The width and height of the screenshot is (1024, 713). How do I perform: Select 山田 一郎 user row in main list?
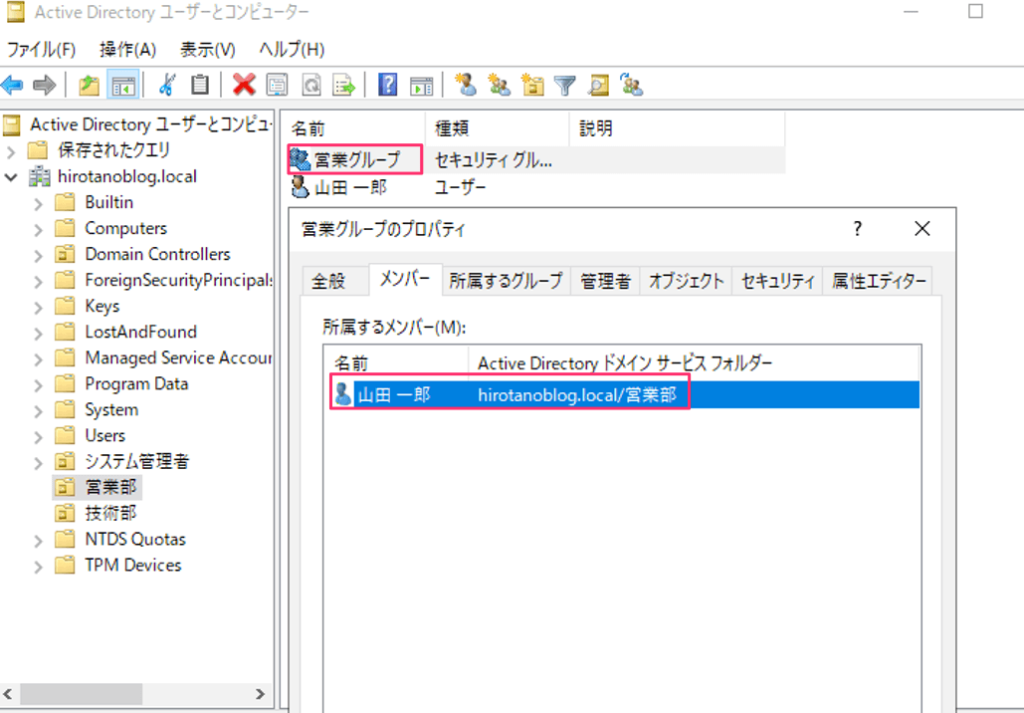click(x=536, y=187)
